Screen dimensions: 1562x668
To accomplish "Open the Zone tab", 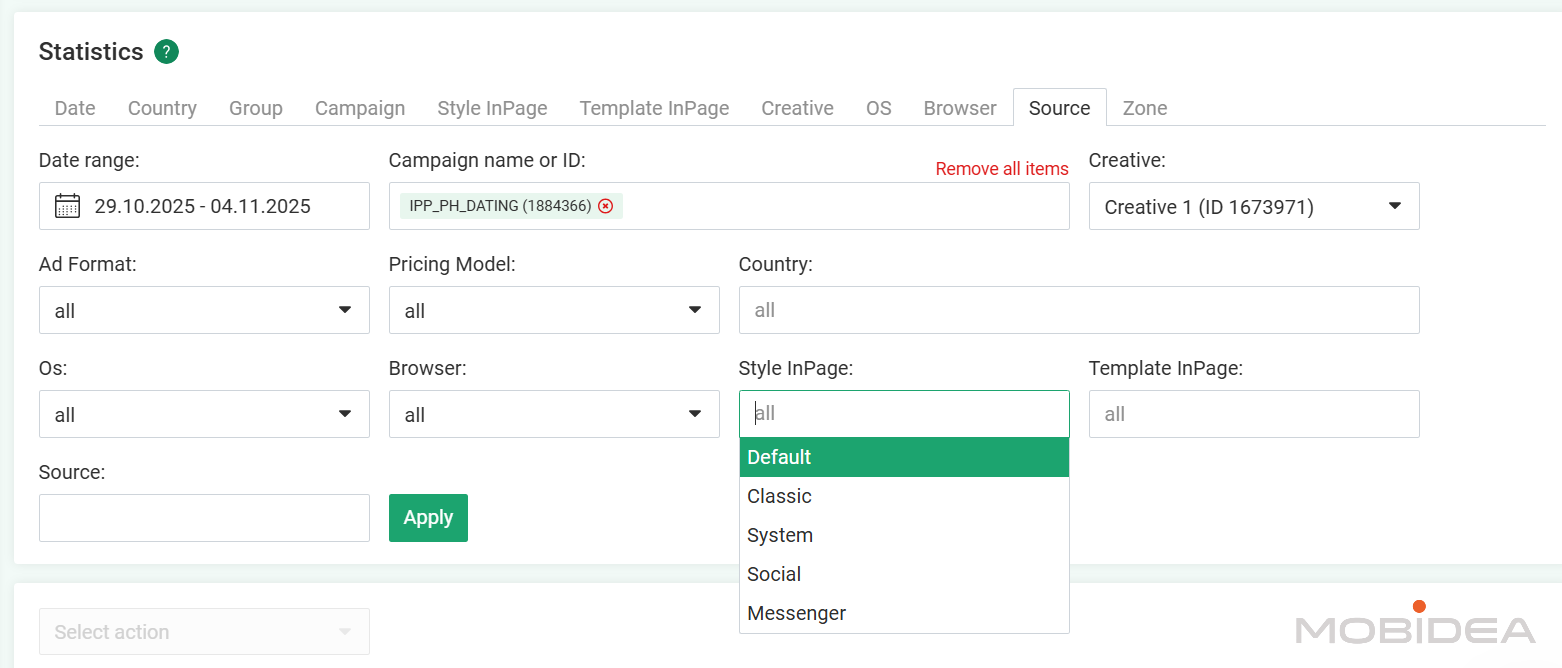I will [x=1145, y=108].
